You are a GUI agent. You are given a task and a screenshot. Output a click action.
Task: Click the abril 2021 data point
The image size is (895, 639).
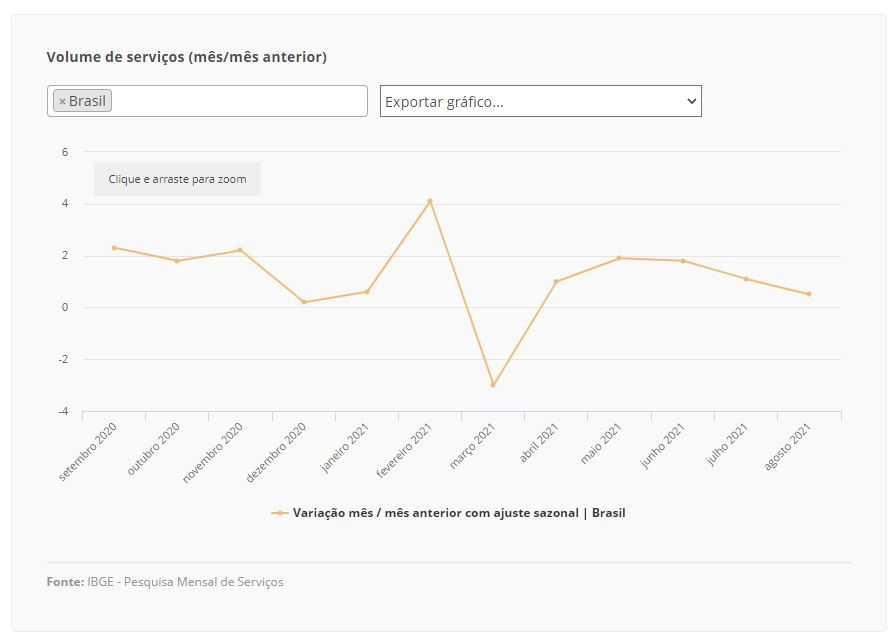click(556, 282)
